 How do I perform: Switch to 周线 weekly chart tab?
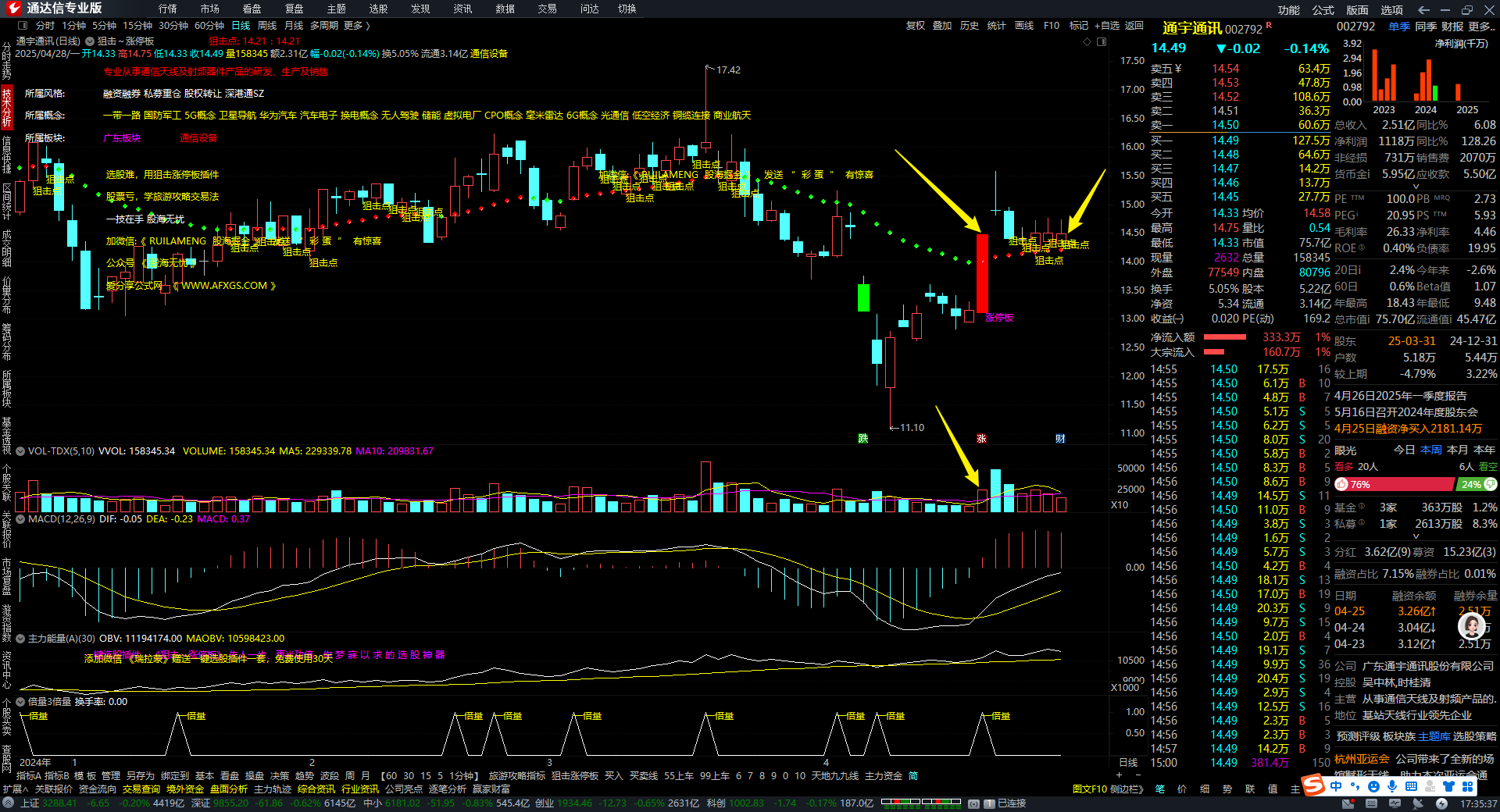point(267,26)
